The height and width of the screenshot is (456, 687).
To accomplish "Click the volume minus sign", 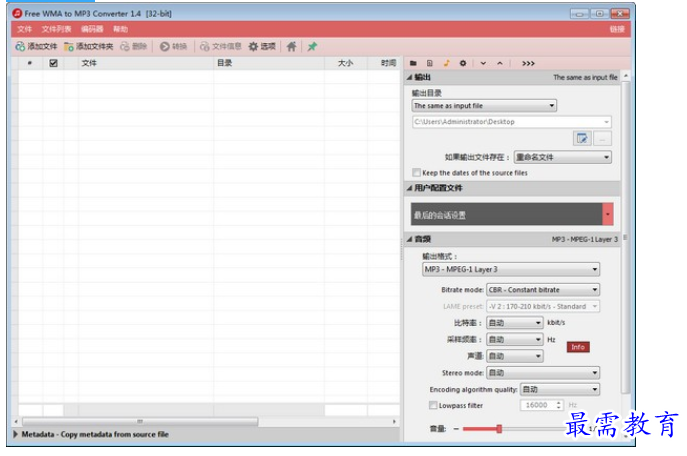I will point(456,429).
